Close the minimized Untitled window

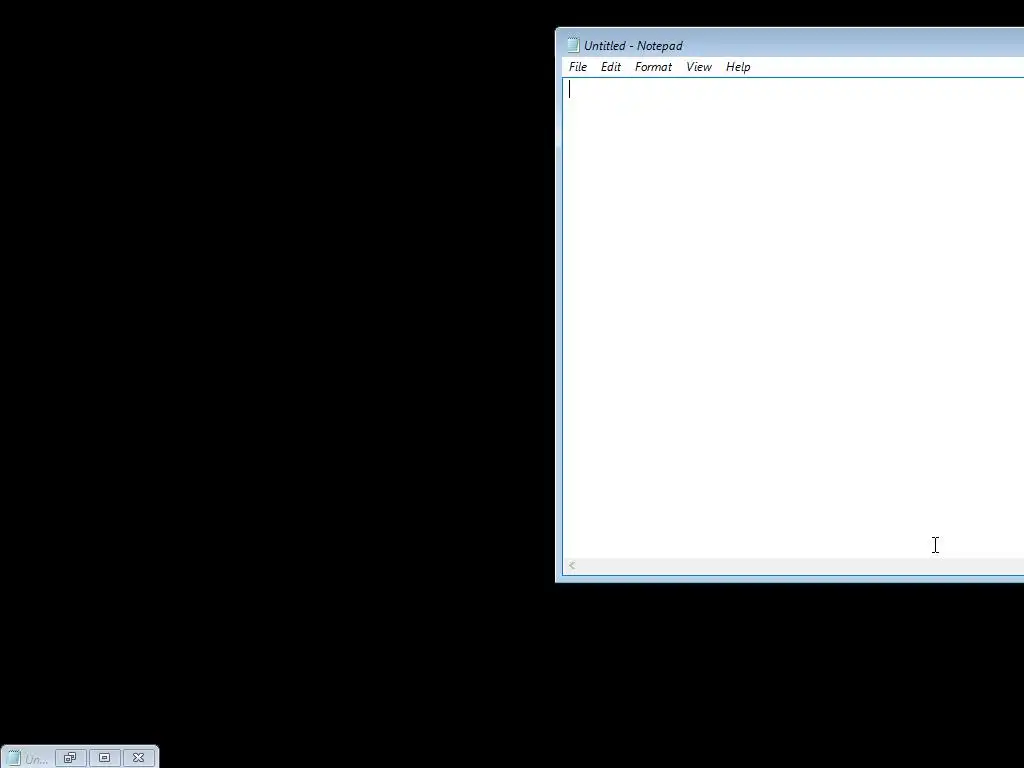pos(138,758)
